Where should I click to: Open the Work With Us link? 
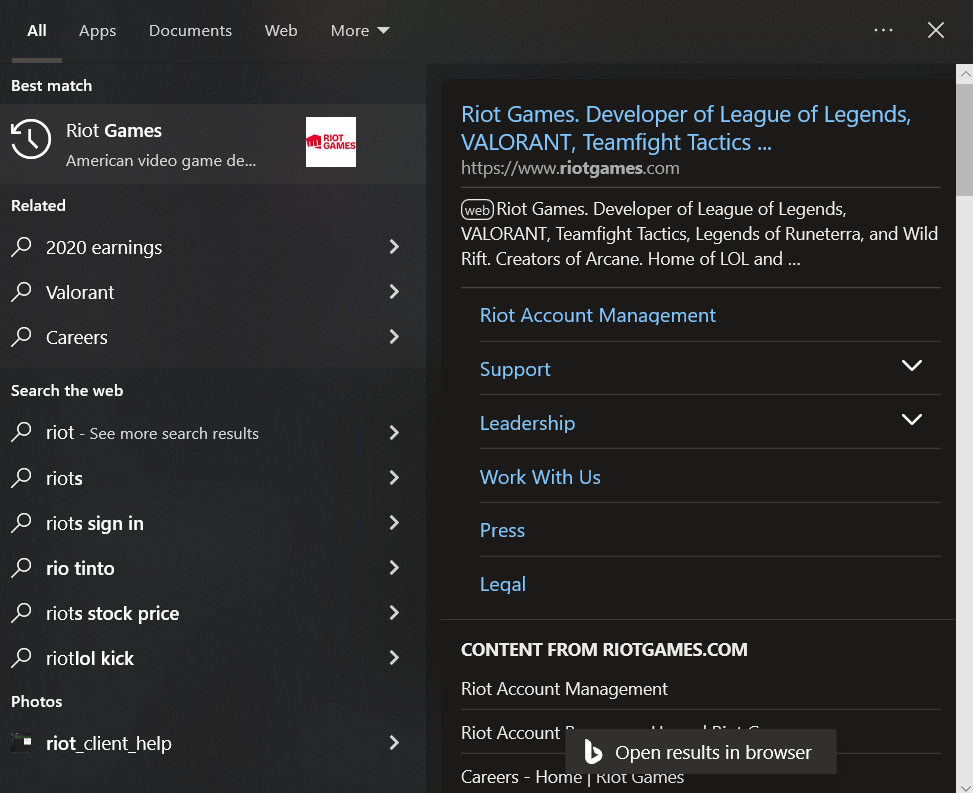click(540, 477)
